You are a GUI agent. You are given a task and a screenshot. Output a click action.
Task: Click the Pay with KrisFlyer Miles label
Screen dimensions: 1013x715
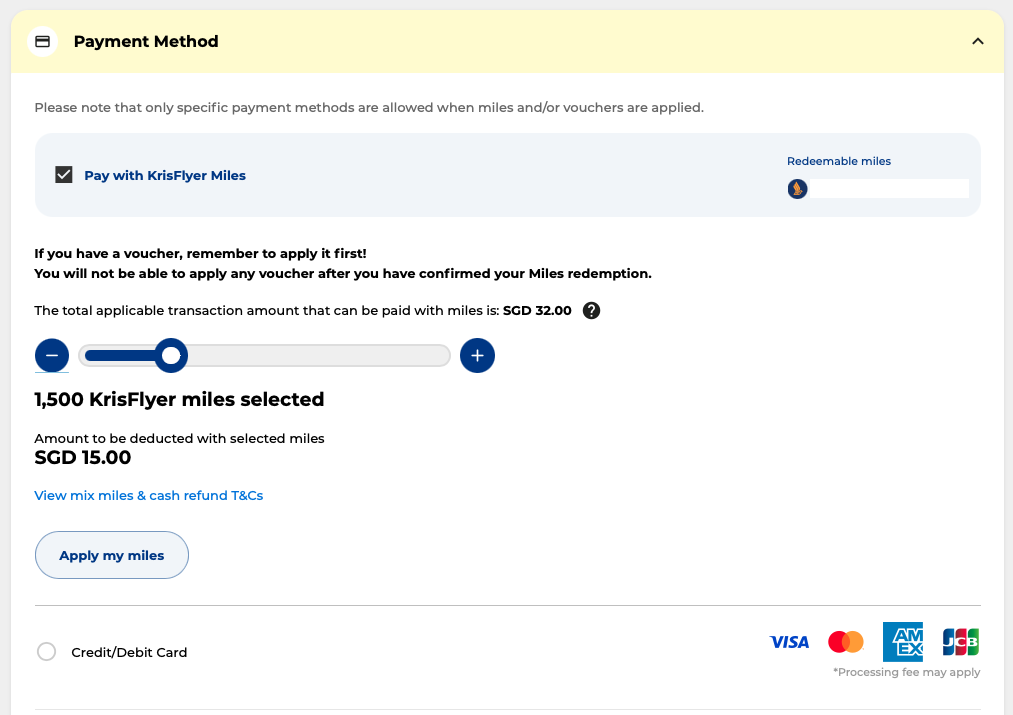click(165, 176)
